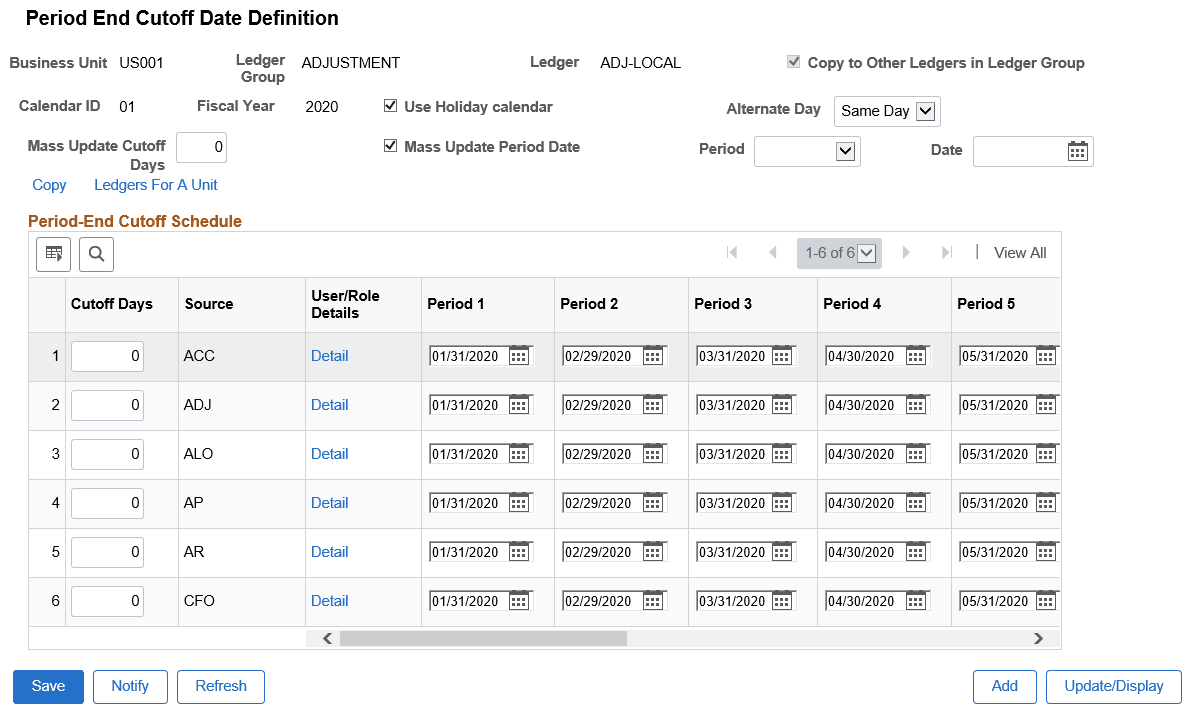
Task: Uncheck Use Holiday calendar
Action: 390,106
